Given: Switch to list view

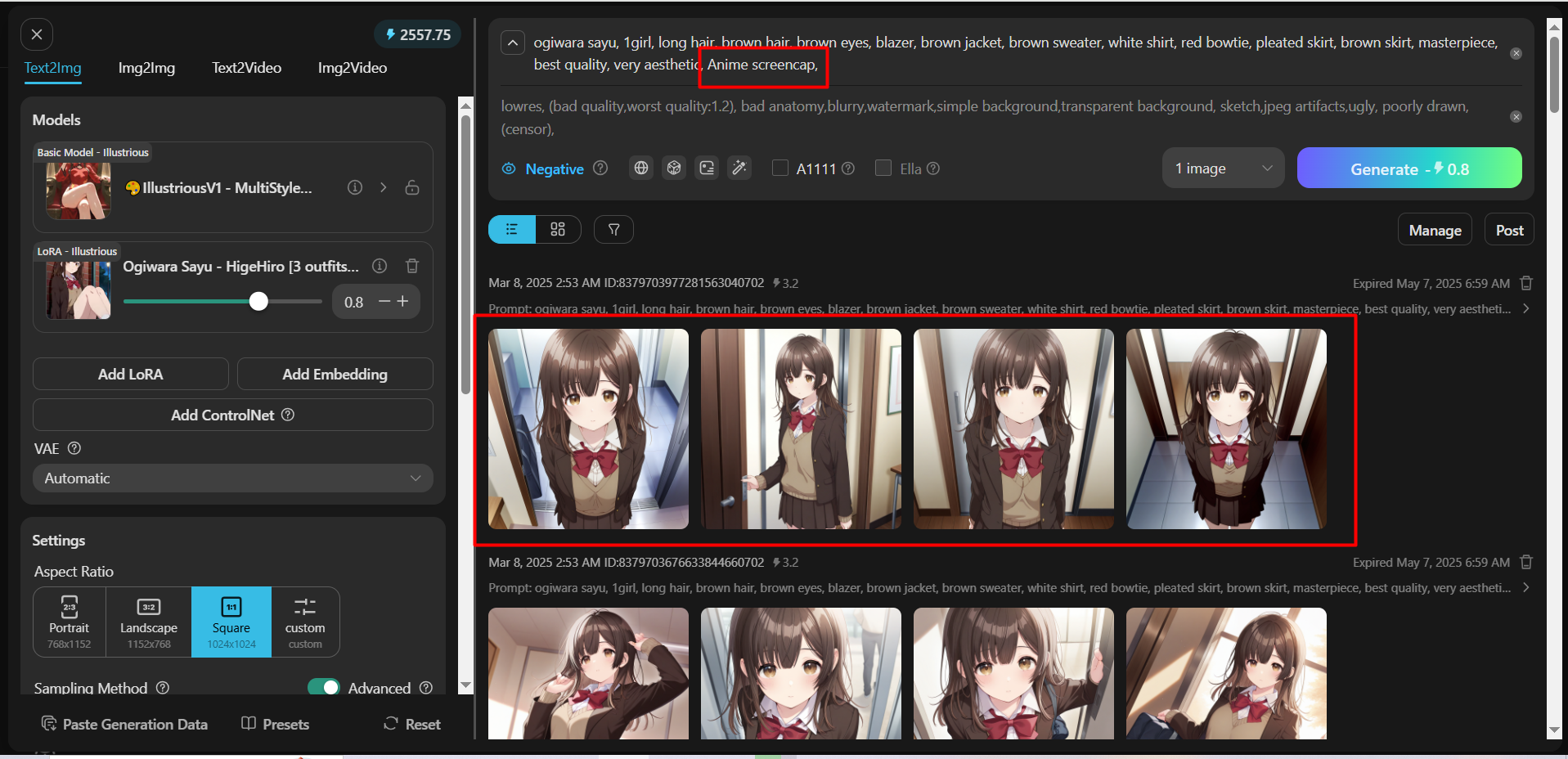Looking at the screenshot, I should click(x=512, y=229).
